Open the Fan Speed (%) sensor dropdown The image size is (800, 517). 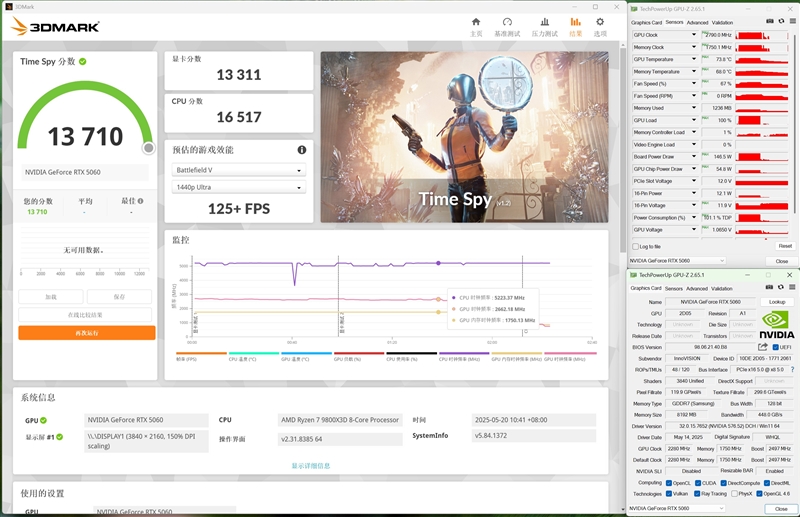click(693, 84)
